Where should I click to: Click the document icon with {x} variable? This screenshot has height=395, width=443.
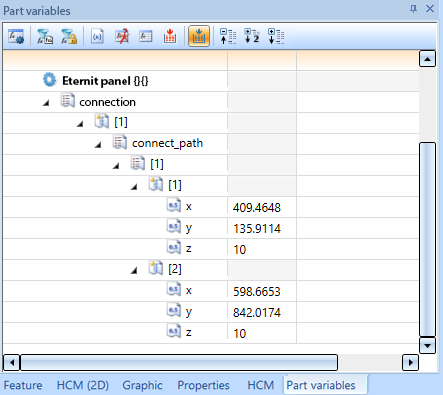[97, 36]
